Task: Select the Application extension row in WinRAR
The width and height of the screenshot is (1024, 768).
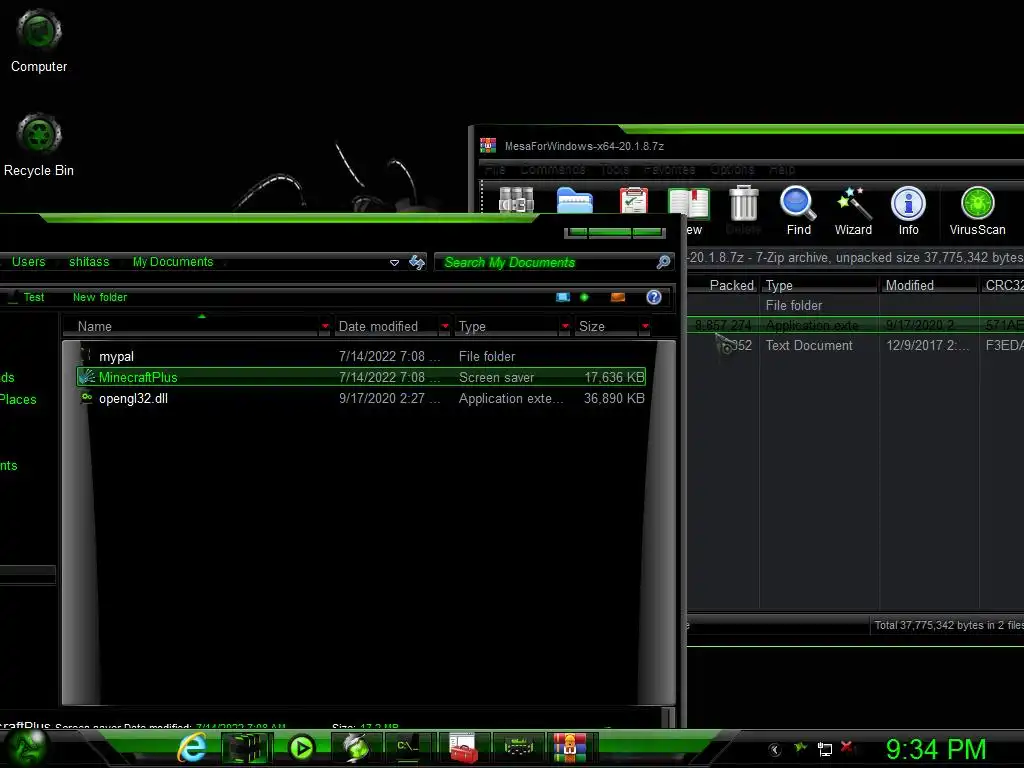Action: (856, 325)
